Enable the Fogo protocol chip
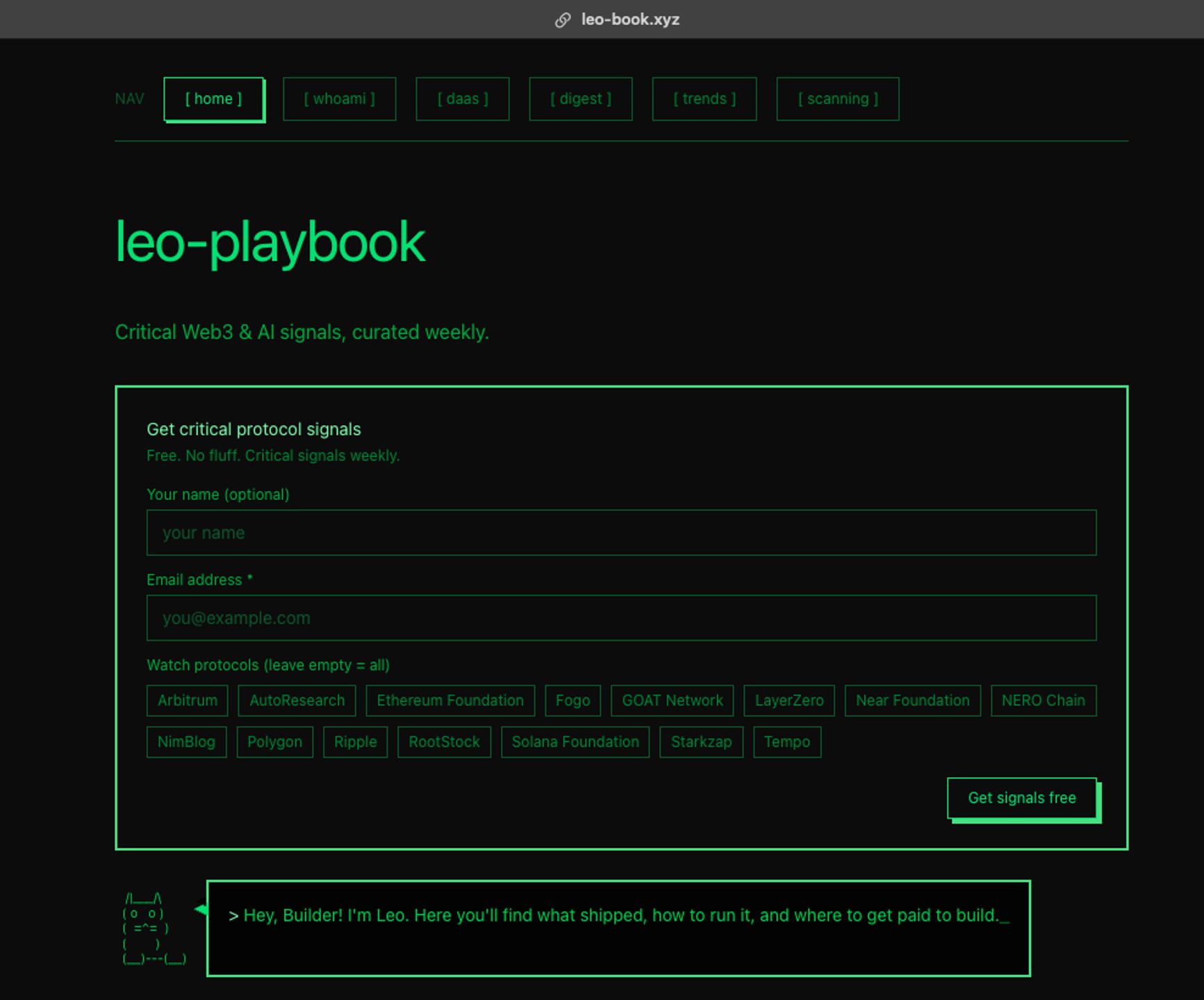Image resolution: width=1204 pixels, height=1000 pixels. coord(573,701)
